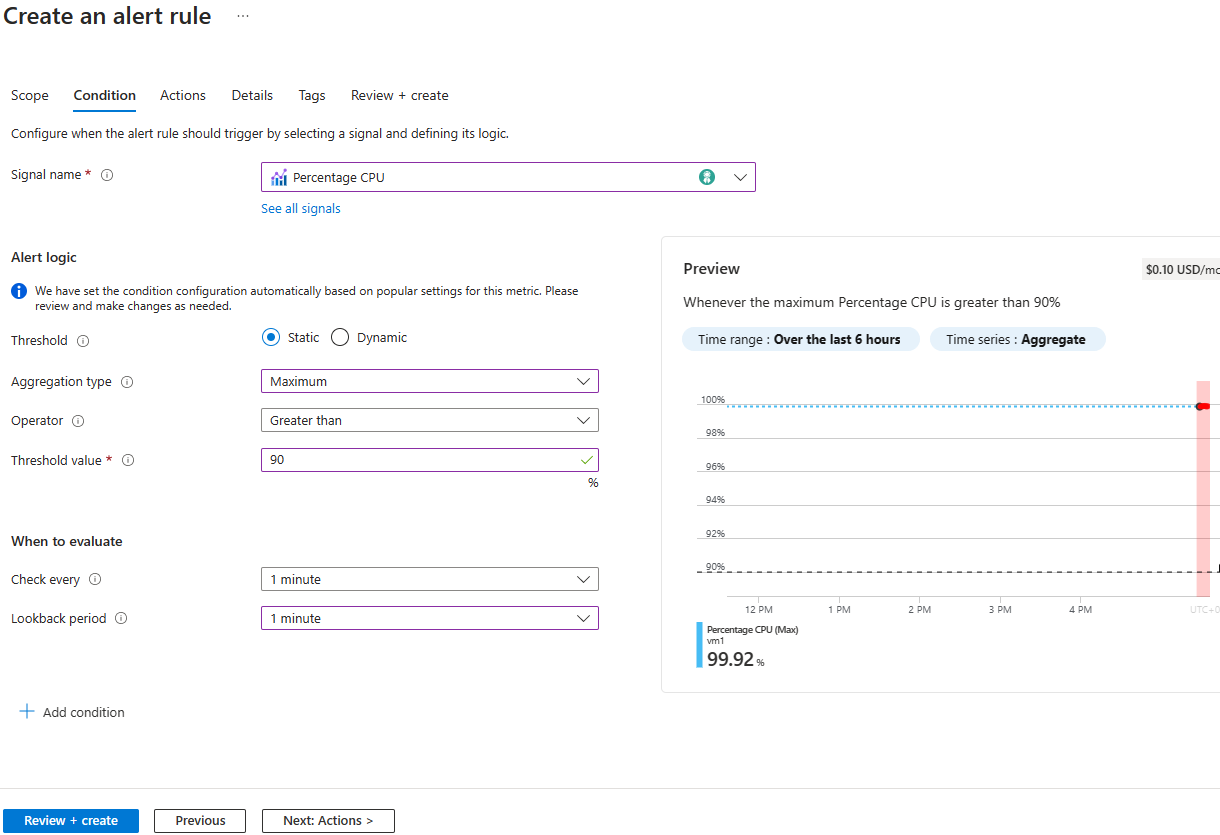Click the $0.10 USD cost estimate label
This screenshot has height=835, width=1220.
click(x=1181, y=269)
